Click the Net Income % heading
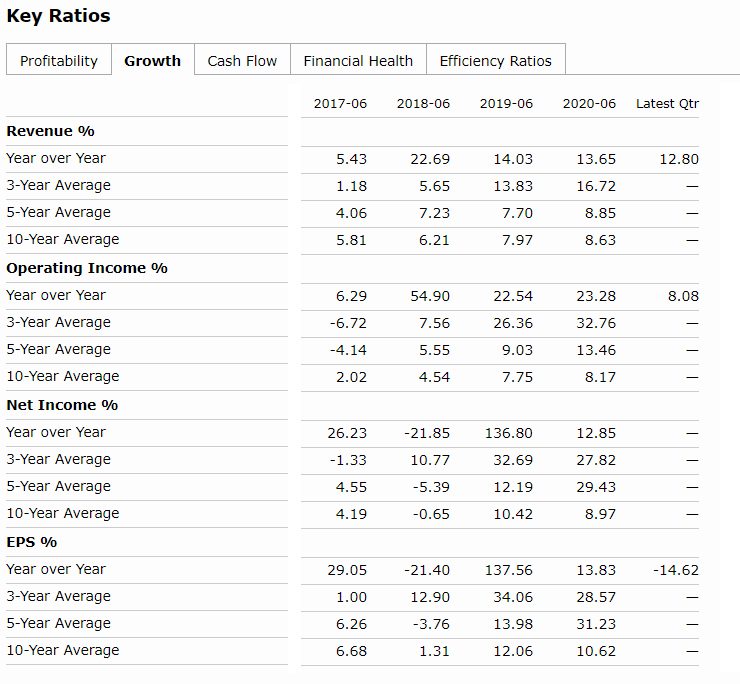Screen dimensions: 740x684 coord(62,405)
